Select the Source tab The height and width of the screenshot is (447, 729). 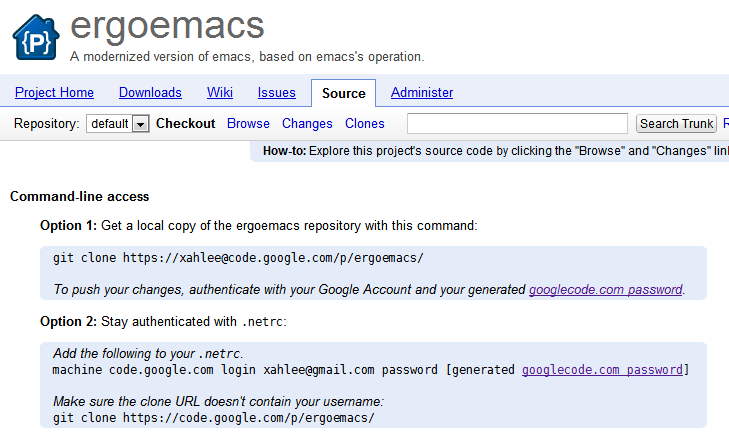(344, 93)
